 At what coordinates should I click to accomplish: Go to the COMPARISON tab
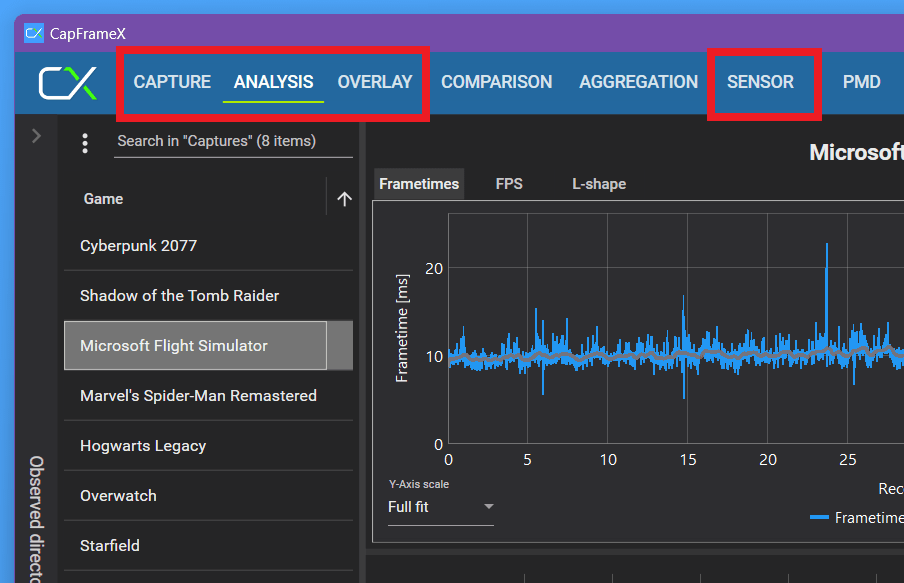(x=496, y=82)
